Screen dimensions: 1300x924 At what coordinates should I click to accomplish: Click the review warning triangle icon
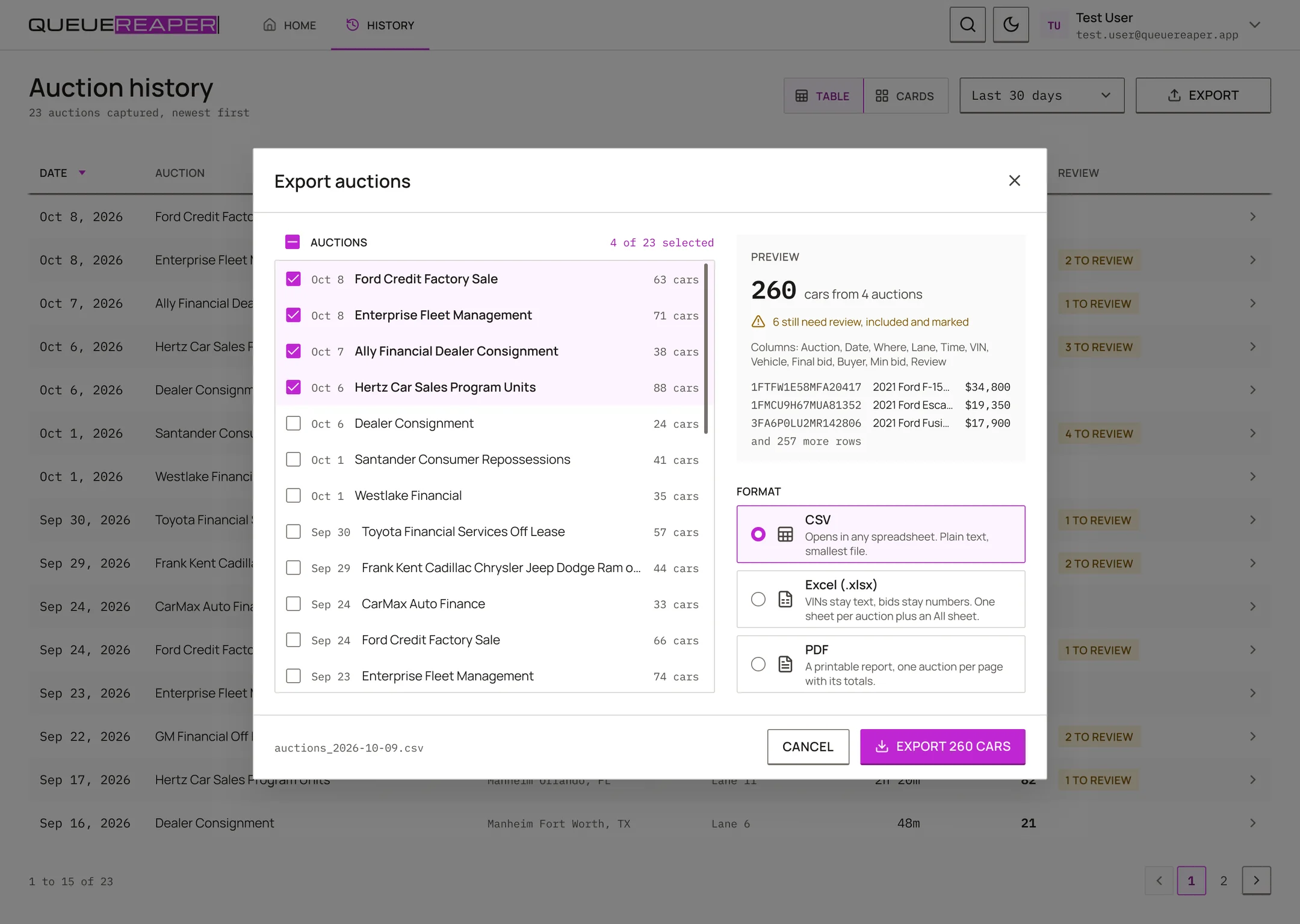pyautogui.click(x=758, y=322)
